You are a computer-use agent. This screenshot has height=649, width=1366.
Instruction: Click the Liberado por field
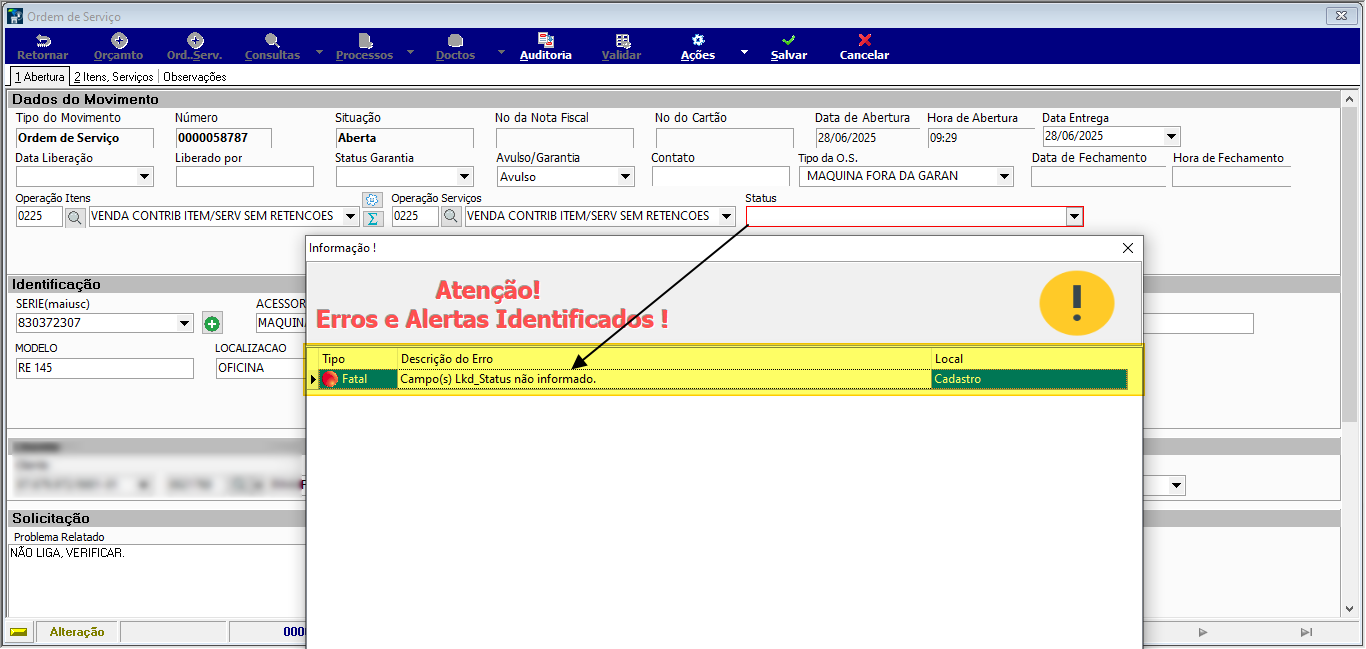tap(245, 177)
